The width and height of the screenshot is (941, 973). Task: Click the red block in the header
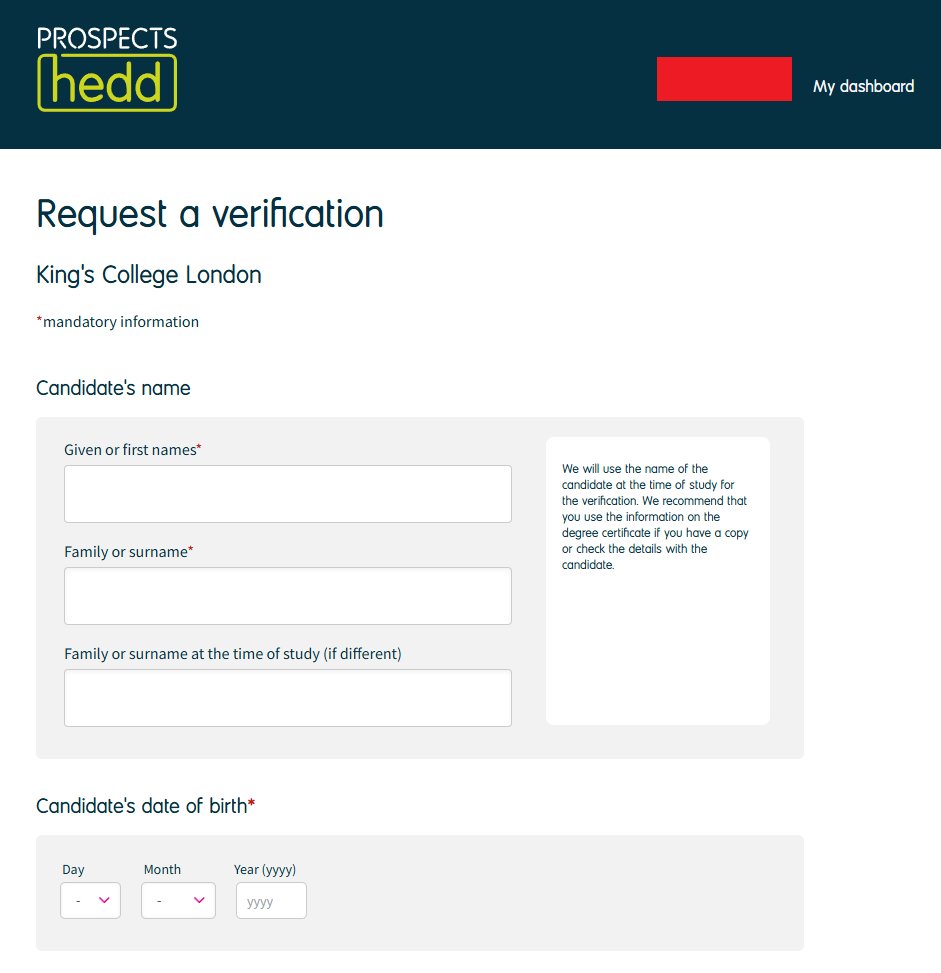click(x=724, y=79)
